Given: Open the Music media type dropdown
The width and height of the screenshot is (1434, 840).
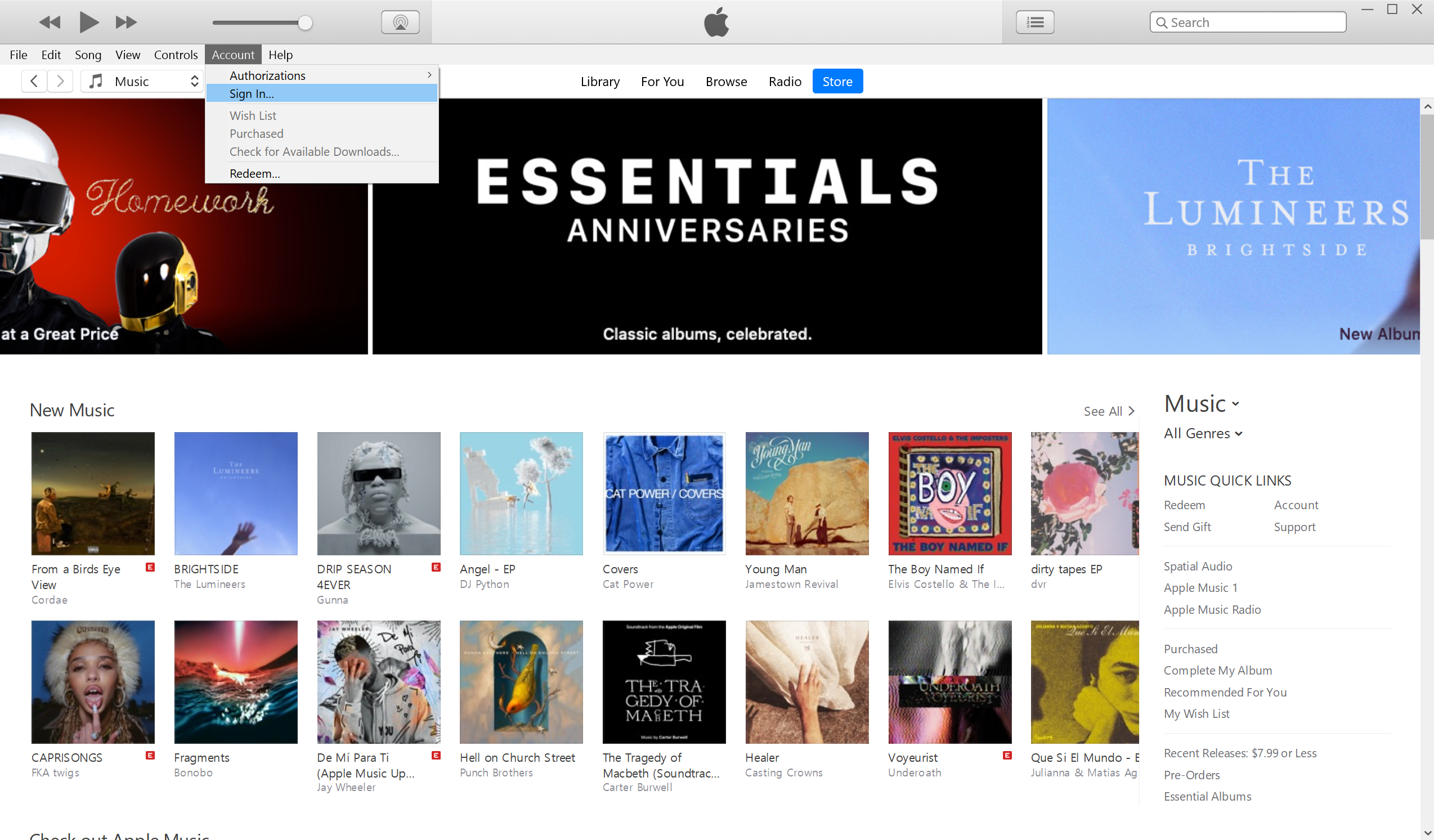Looking at the screenshot, I should click(142, 82).
